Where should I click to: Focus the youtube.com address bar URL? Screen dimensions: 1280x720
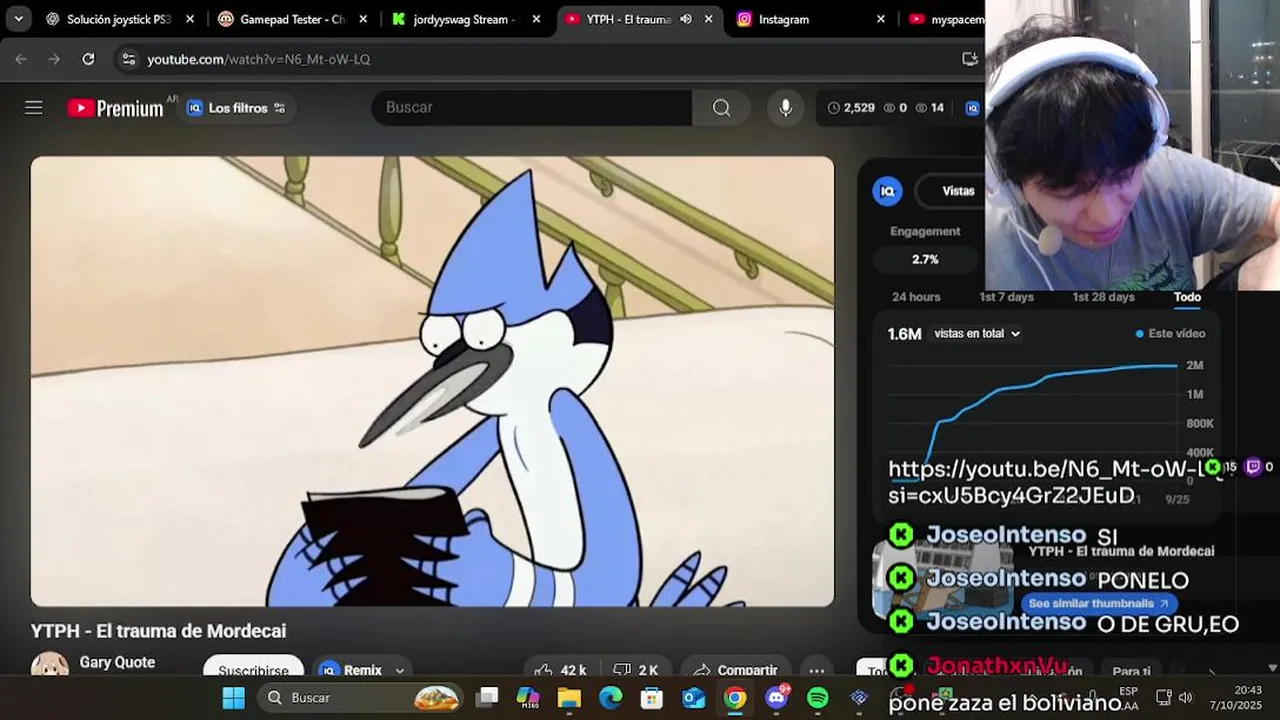coord(259,59)
